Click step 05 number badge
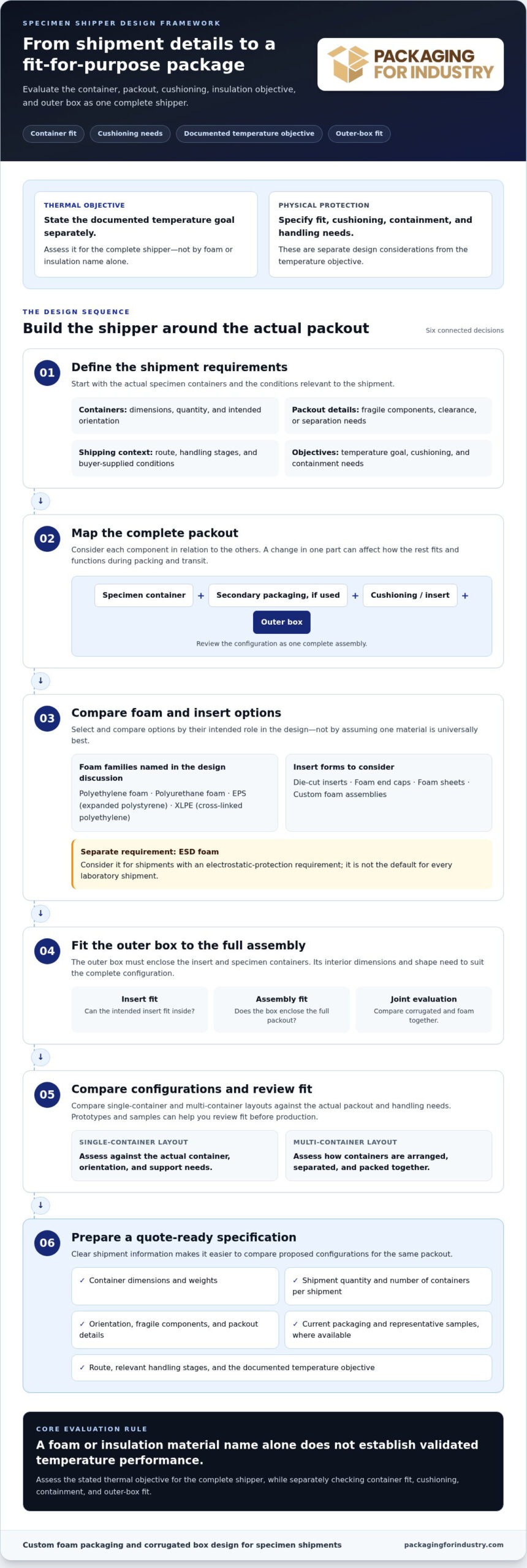Viewport: 527px width, 1568px height. pyautogui.click(x=47, y=1094)
